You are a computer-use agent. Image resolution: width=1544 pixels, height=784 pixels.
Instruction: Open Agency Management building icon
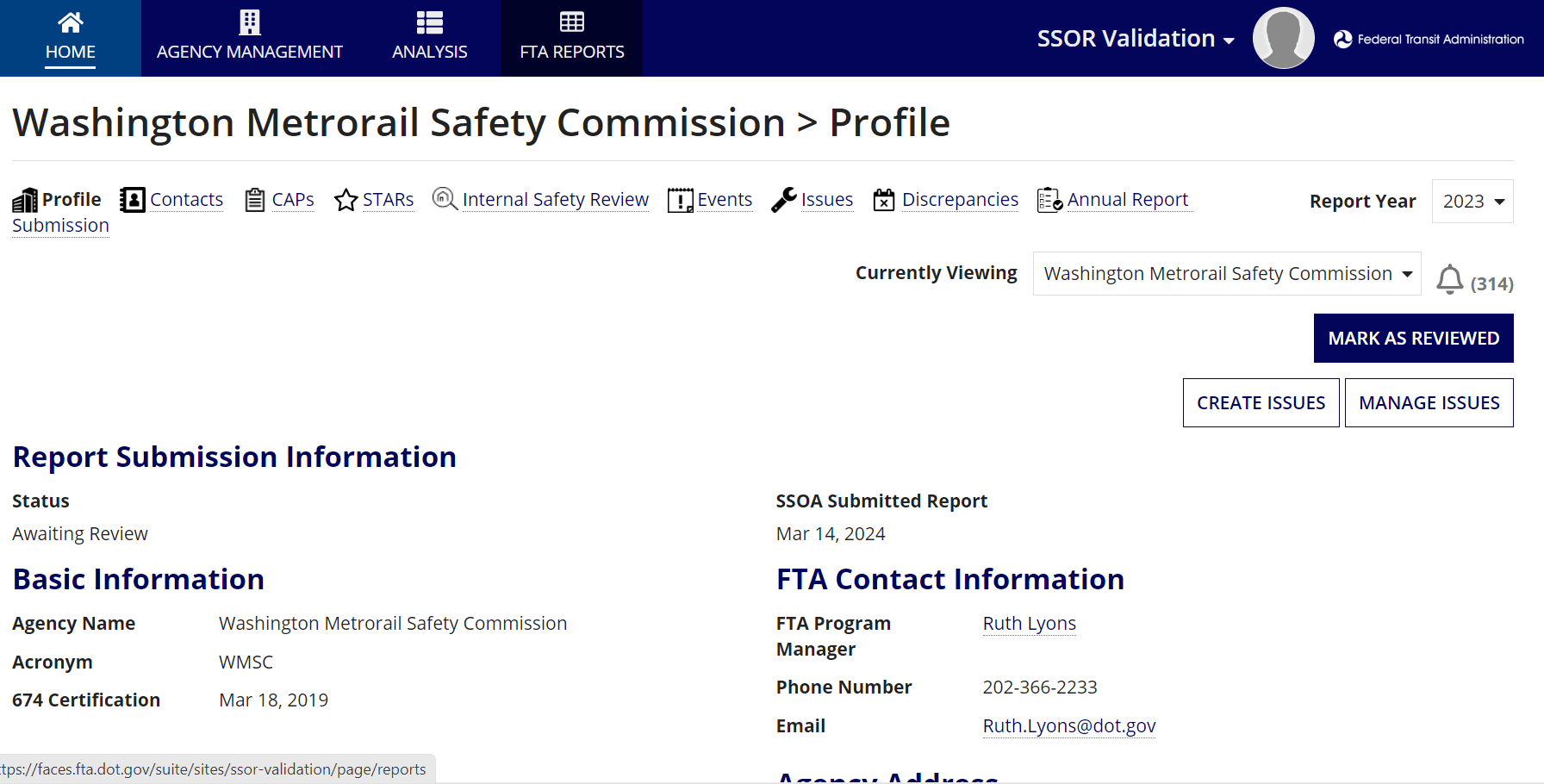pos(250,22)
